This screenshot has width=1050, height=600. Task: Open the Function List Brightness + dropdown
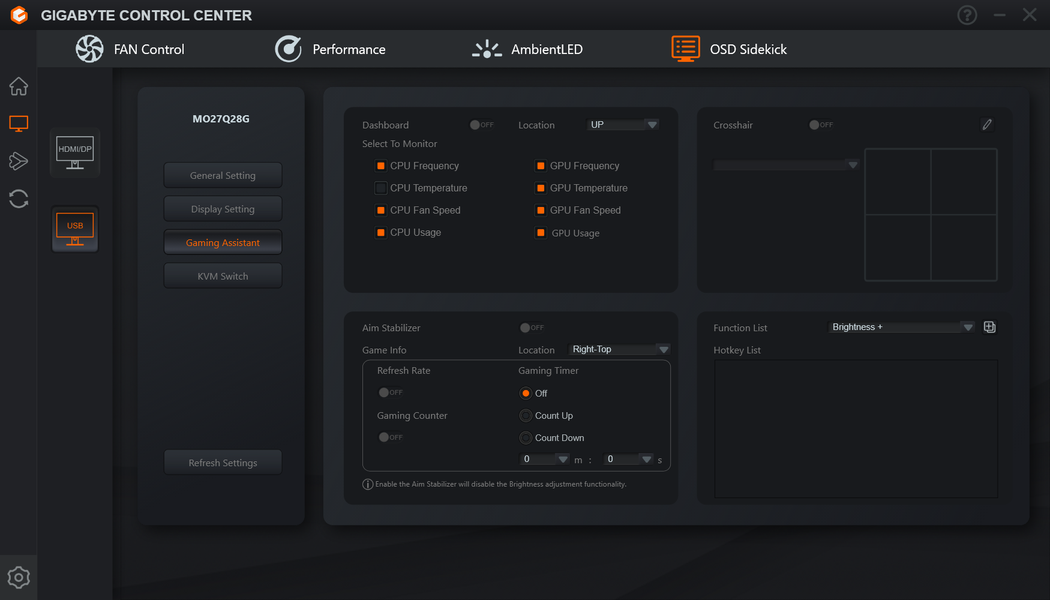[x=901, y=327]
